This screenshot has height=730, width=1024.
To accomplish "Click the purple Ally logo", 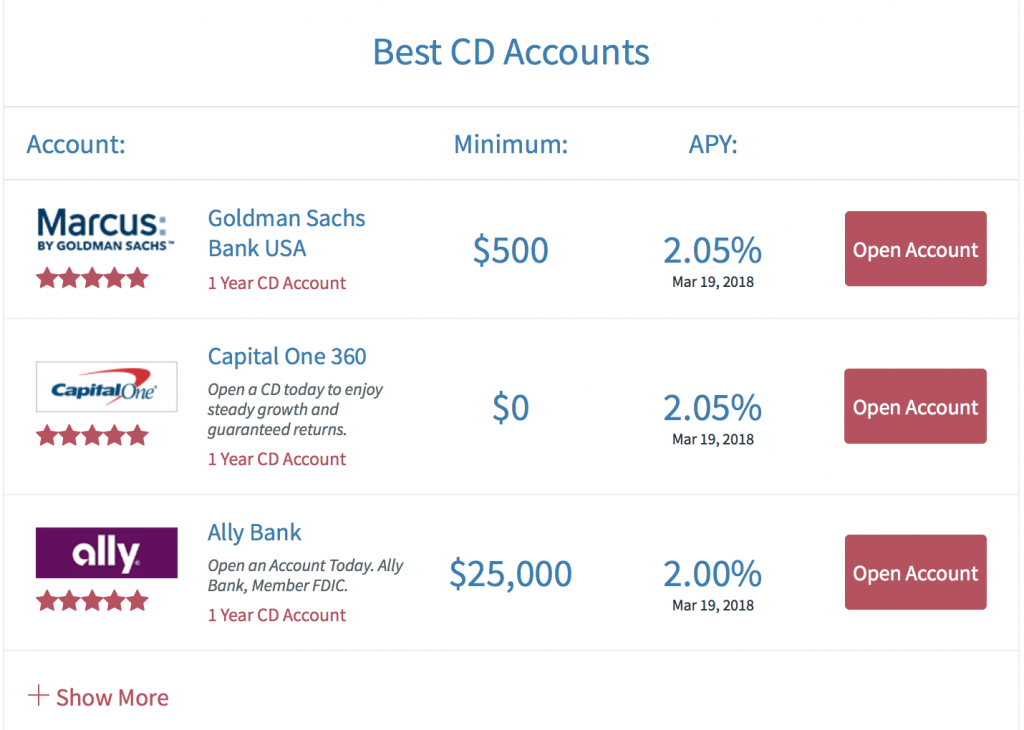I will (x=106, y=552).
